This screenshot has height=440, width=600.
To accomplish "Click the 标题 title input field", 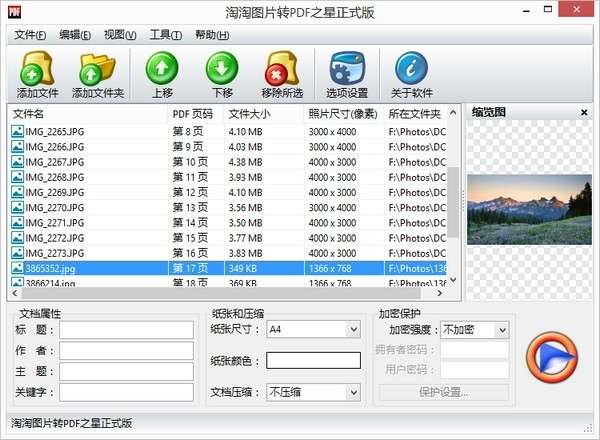I will pyautogui.click(x=126, y=330).
